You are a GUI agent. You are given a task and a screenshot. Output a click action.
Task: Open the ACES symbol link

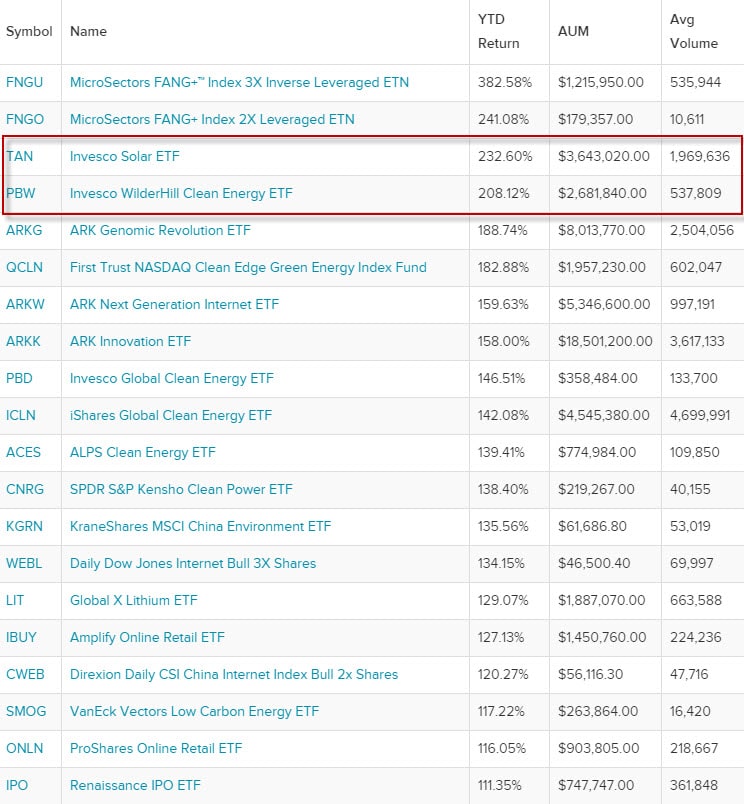(23, 452)
